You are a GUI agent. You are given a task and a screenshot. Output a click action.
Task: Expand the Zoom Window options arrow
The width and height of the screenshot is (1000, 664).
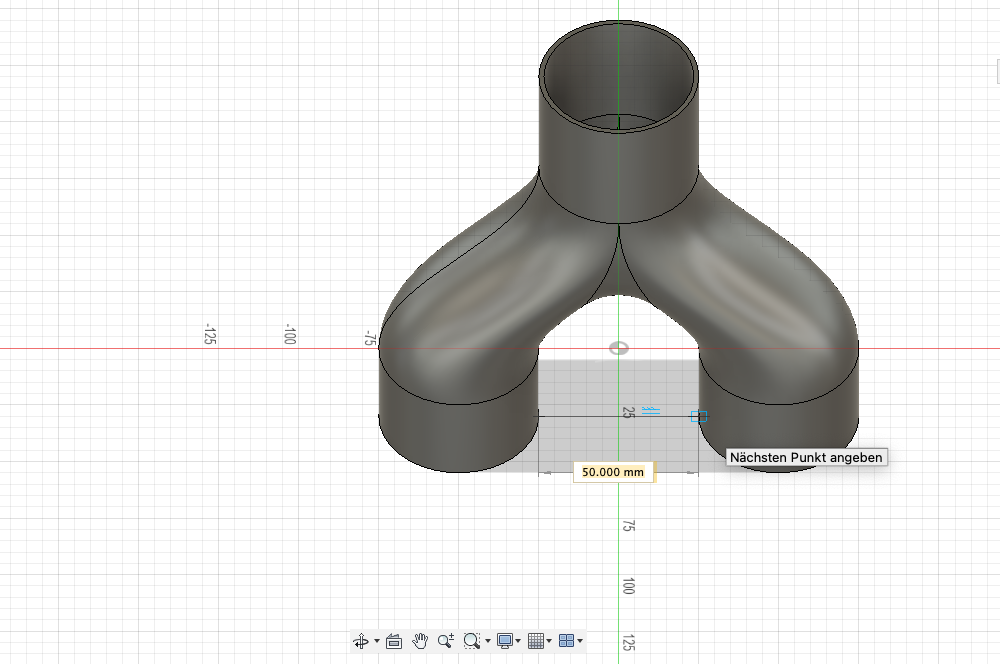click(488, 641)
